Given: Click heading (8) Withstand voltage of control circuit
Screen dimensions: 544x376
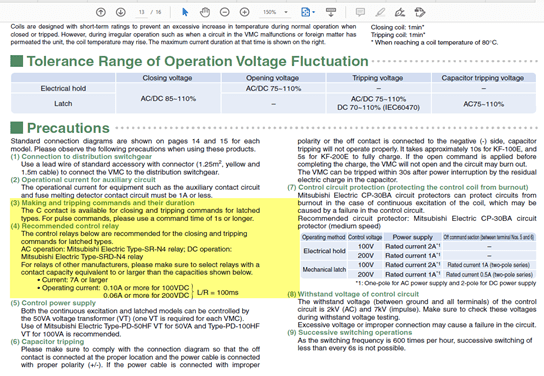Looking at the screenshot, I should [353, 294].
